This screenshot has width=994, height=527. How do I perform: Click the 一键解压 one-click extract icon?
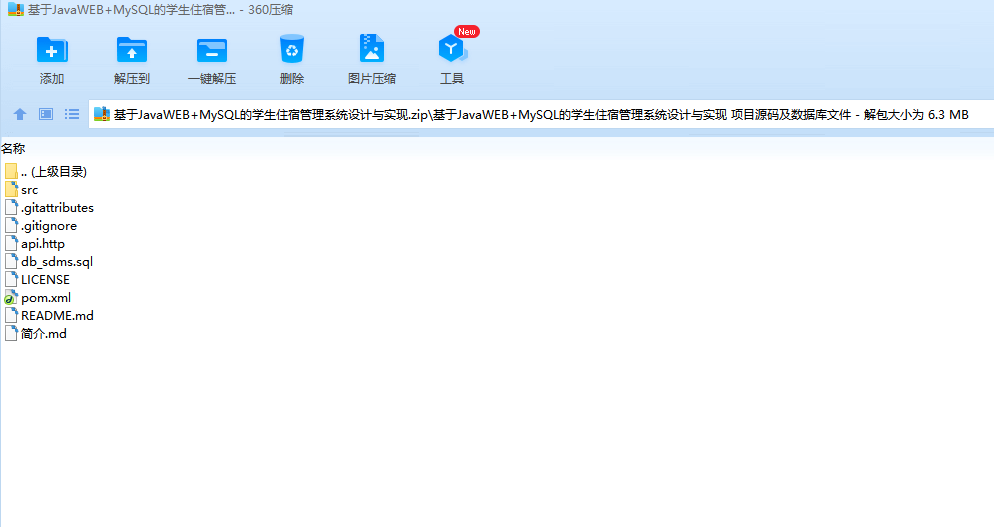point(212,51)
